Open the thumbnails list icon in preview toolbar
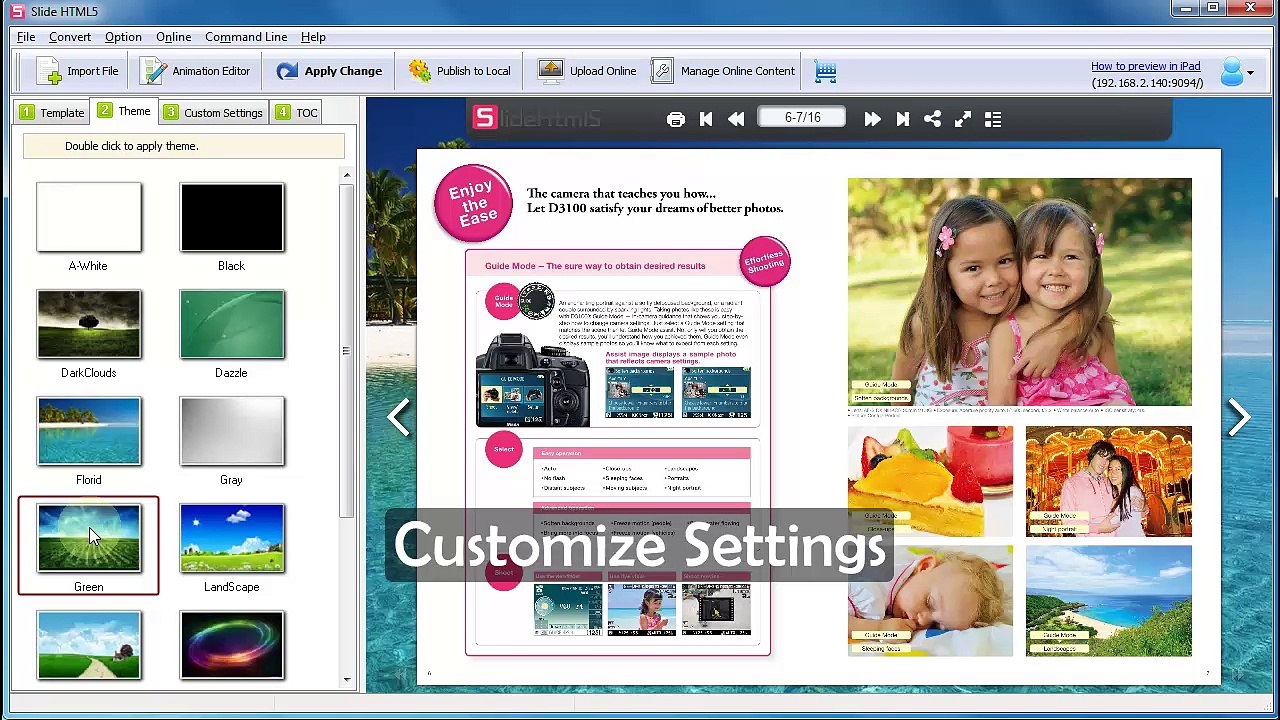Viewport: 1280px width, 720px height. pos(993,119)
